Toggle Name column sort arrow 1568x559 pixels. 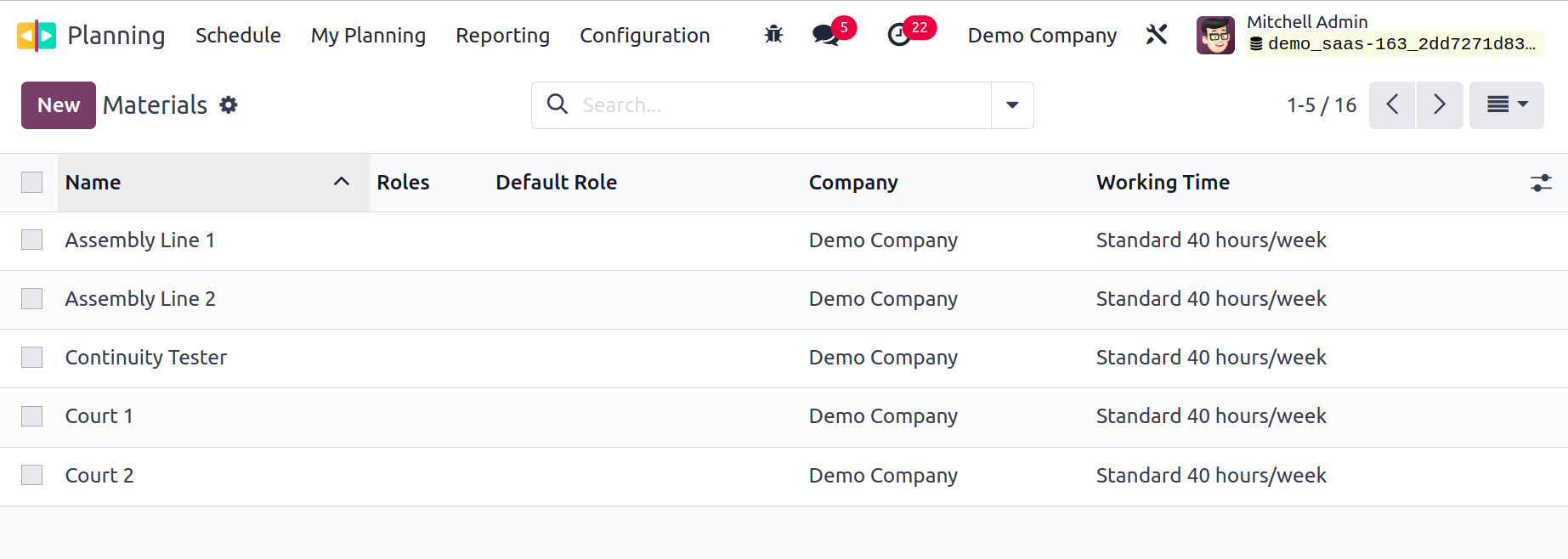[x=342, y=182]
